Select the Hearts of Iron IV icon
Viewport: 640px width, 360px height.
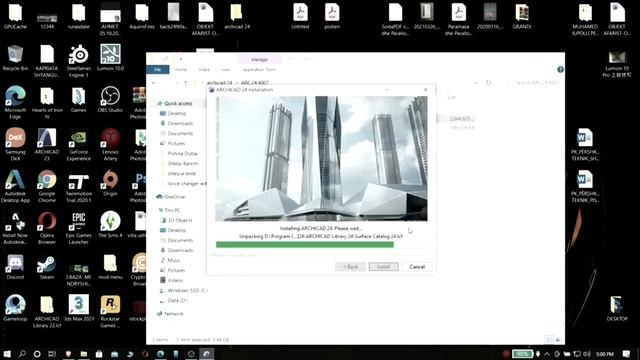point(47,102)
